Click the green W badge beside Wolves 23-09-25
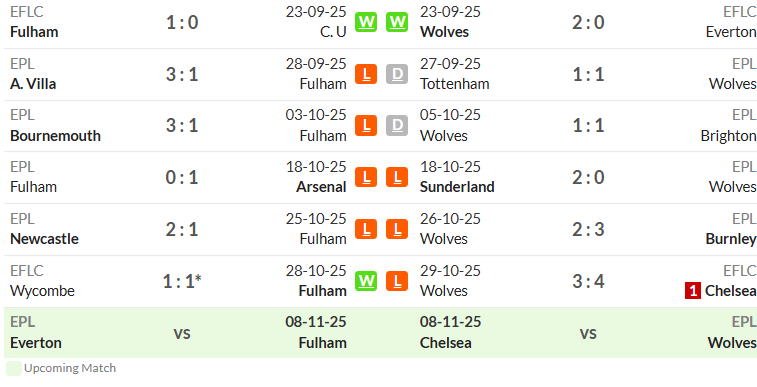This screenshot has height=387, width=757. pos(397,22)
